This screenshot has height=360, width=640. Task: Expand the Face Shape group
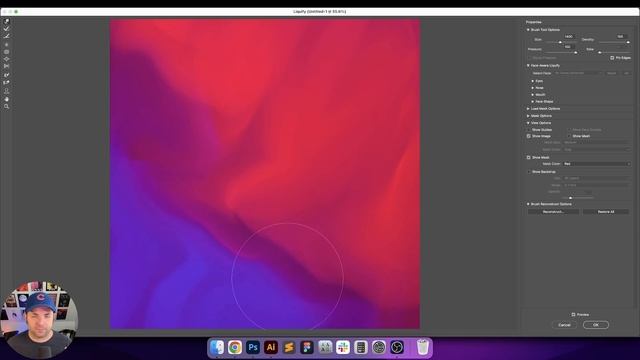pos(533,101)
